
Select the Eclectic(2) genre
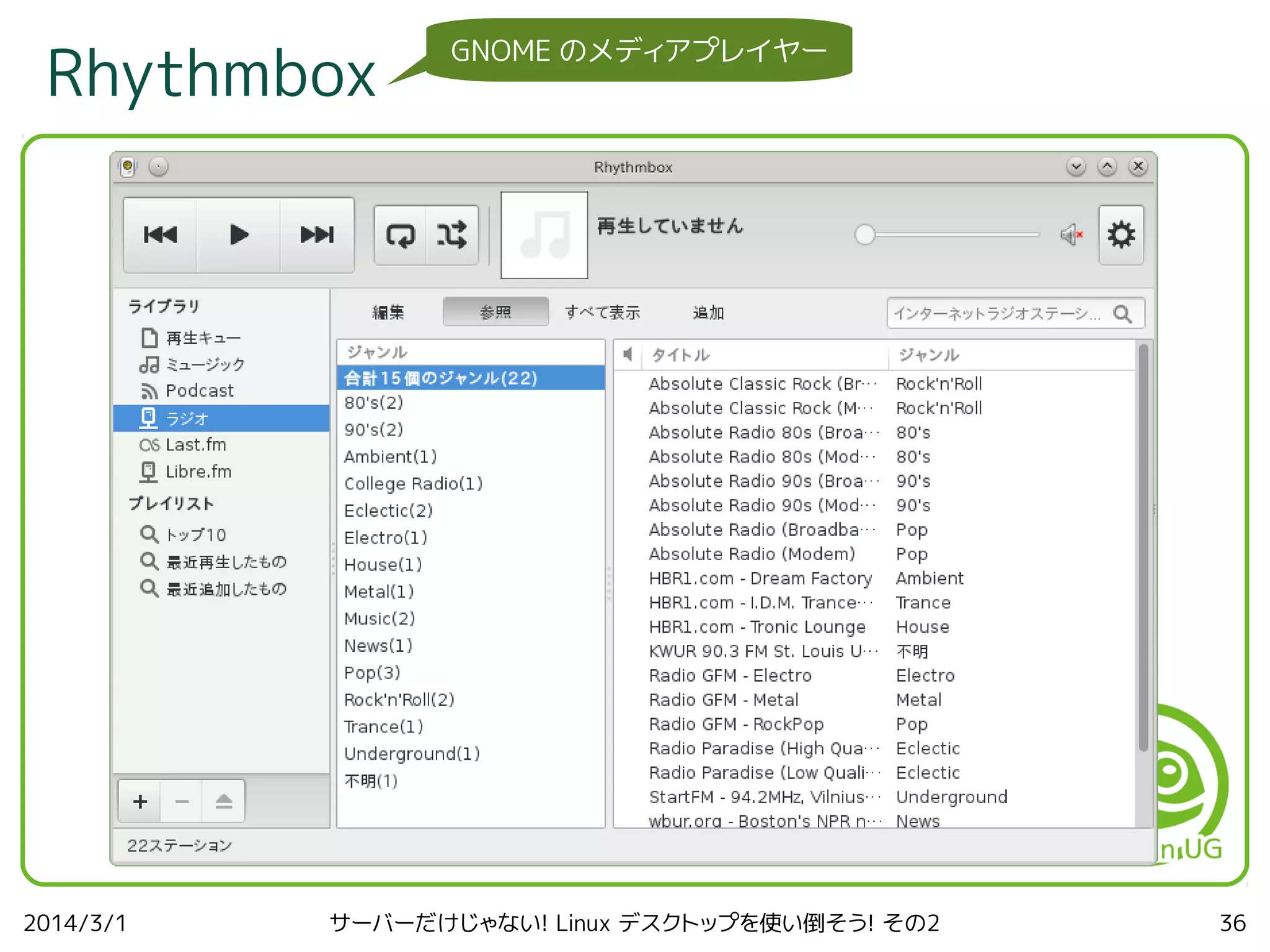(x=471, y=511)
